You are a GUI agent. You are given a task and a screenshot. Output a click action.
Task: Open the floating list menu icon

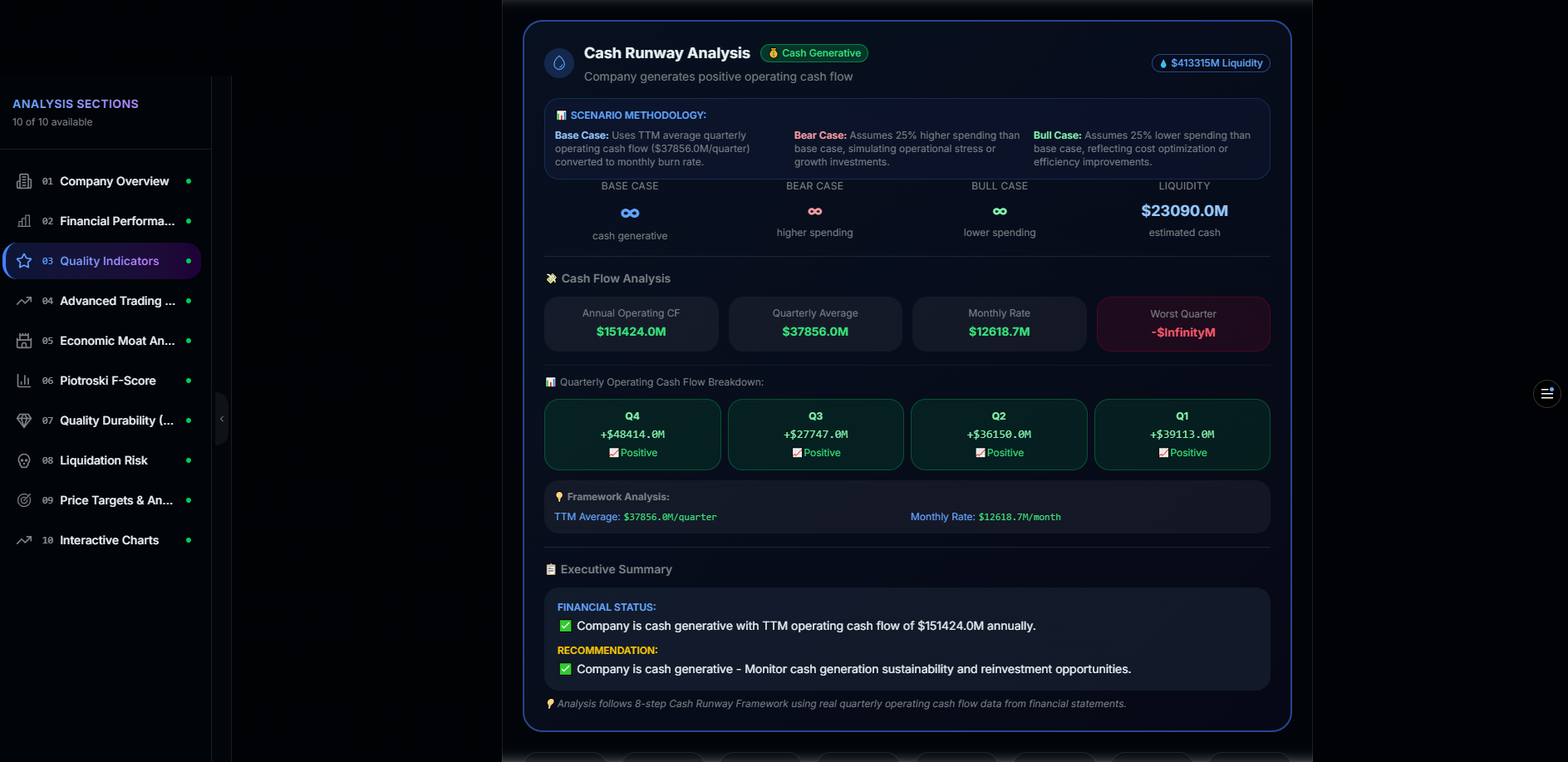[x=1546, y=393]
